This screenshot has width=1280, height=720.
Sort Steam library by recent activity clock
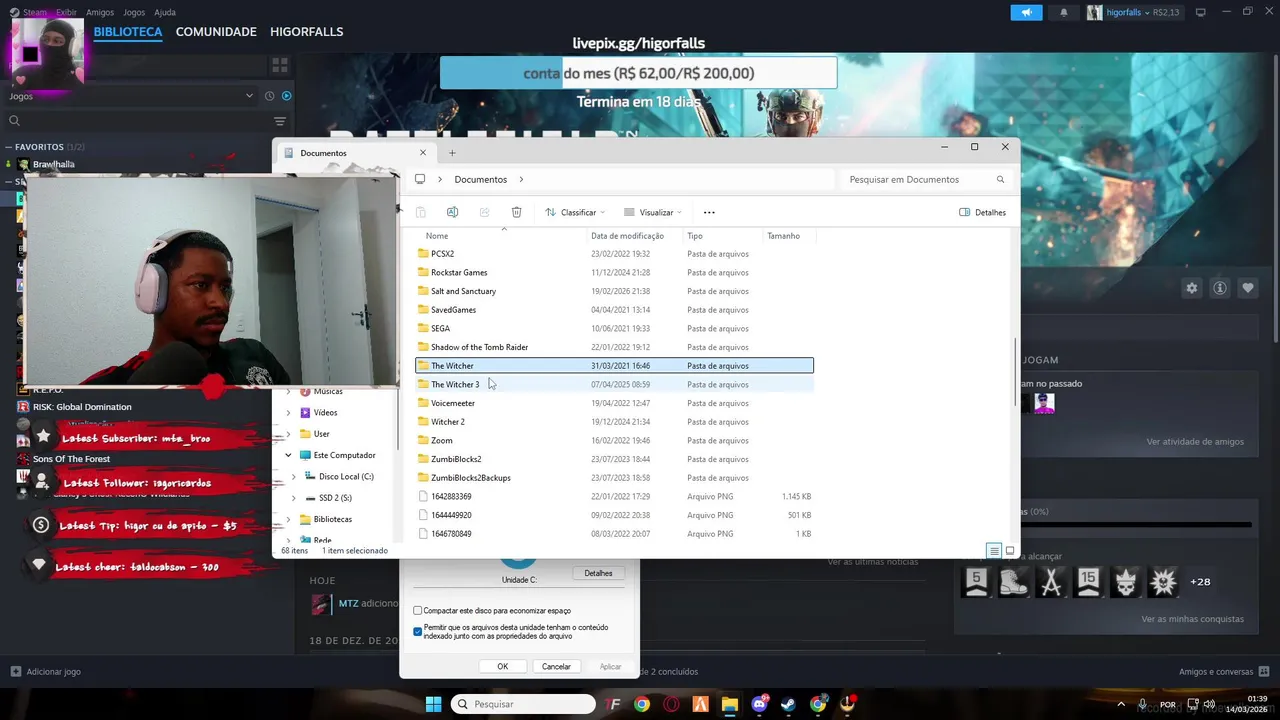pyautogui.click(x=269, y=96)
